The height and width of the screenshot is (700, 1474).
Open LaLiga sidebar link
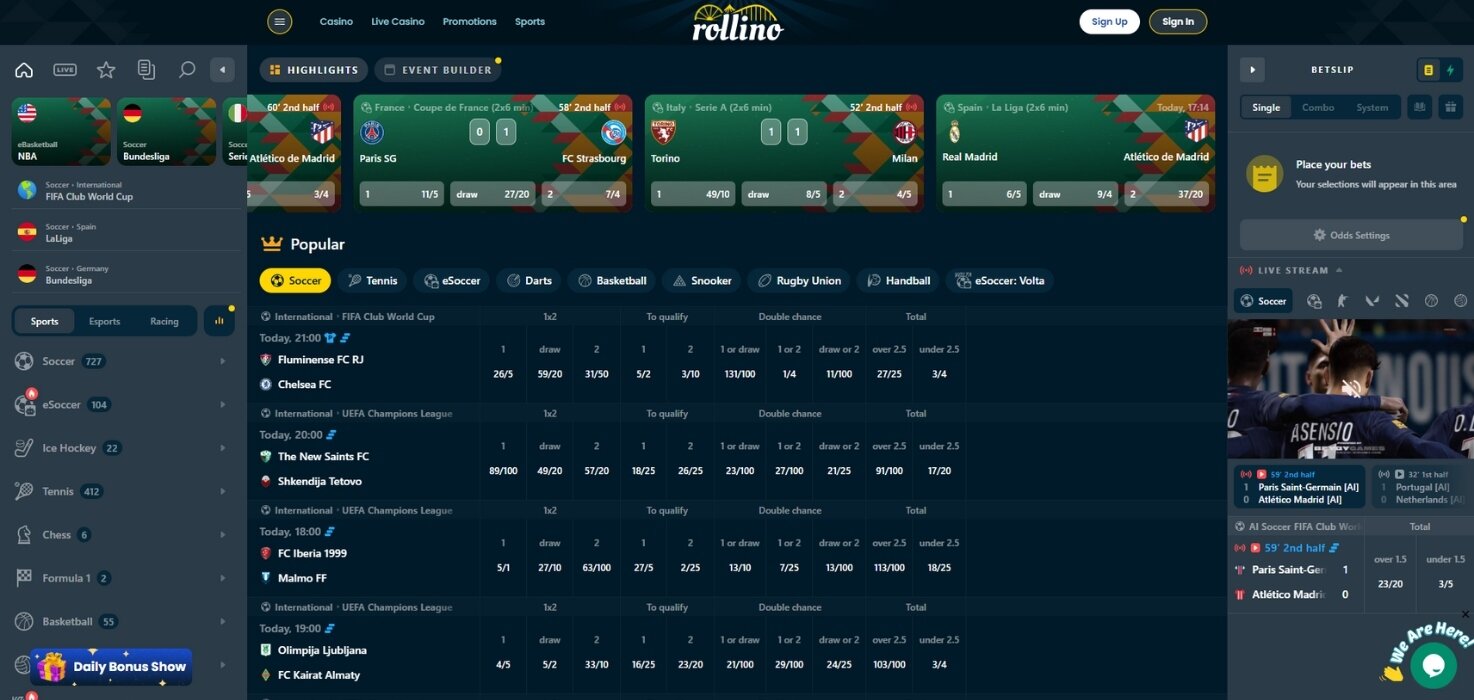(123, 232)
